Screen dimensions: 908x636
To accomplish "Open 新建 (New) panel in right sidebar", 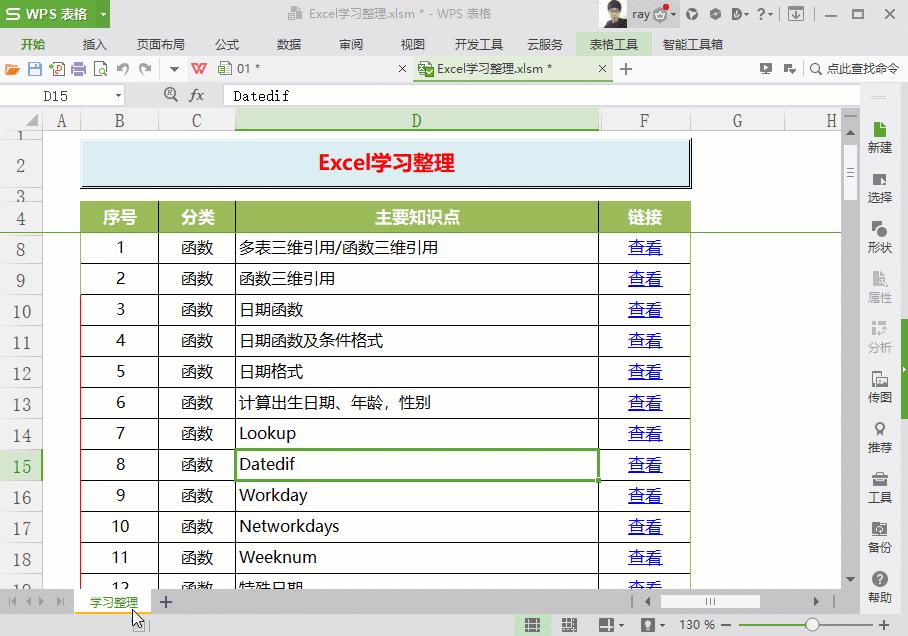I will (879, 140).
